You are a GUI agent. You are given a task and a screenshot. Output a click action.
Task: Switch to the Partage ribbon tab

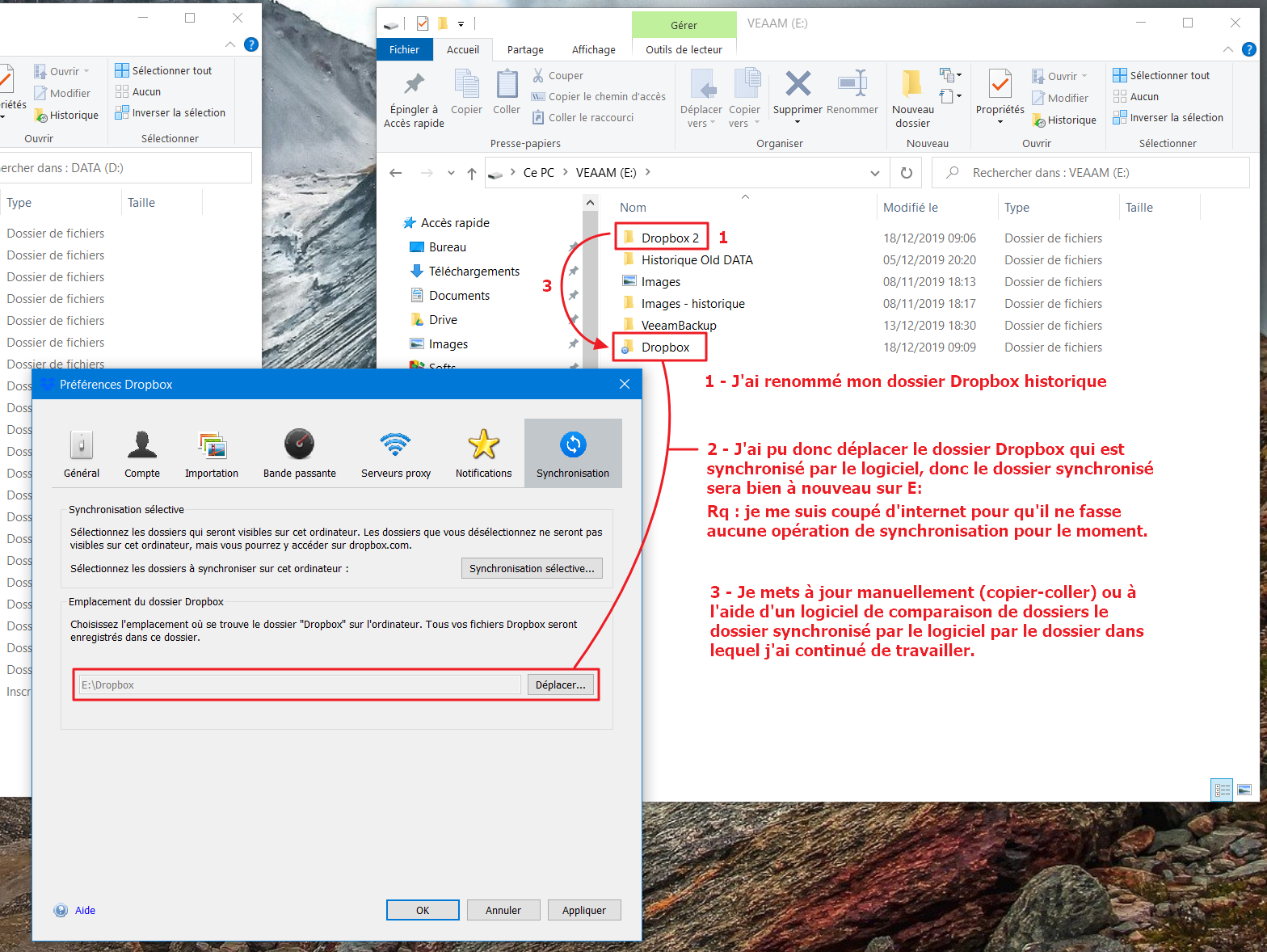click(525, 49)
